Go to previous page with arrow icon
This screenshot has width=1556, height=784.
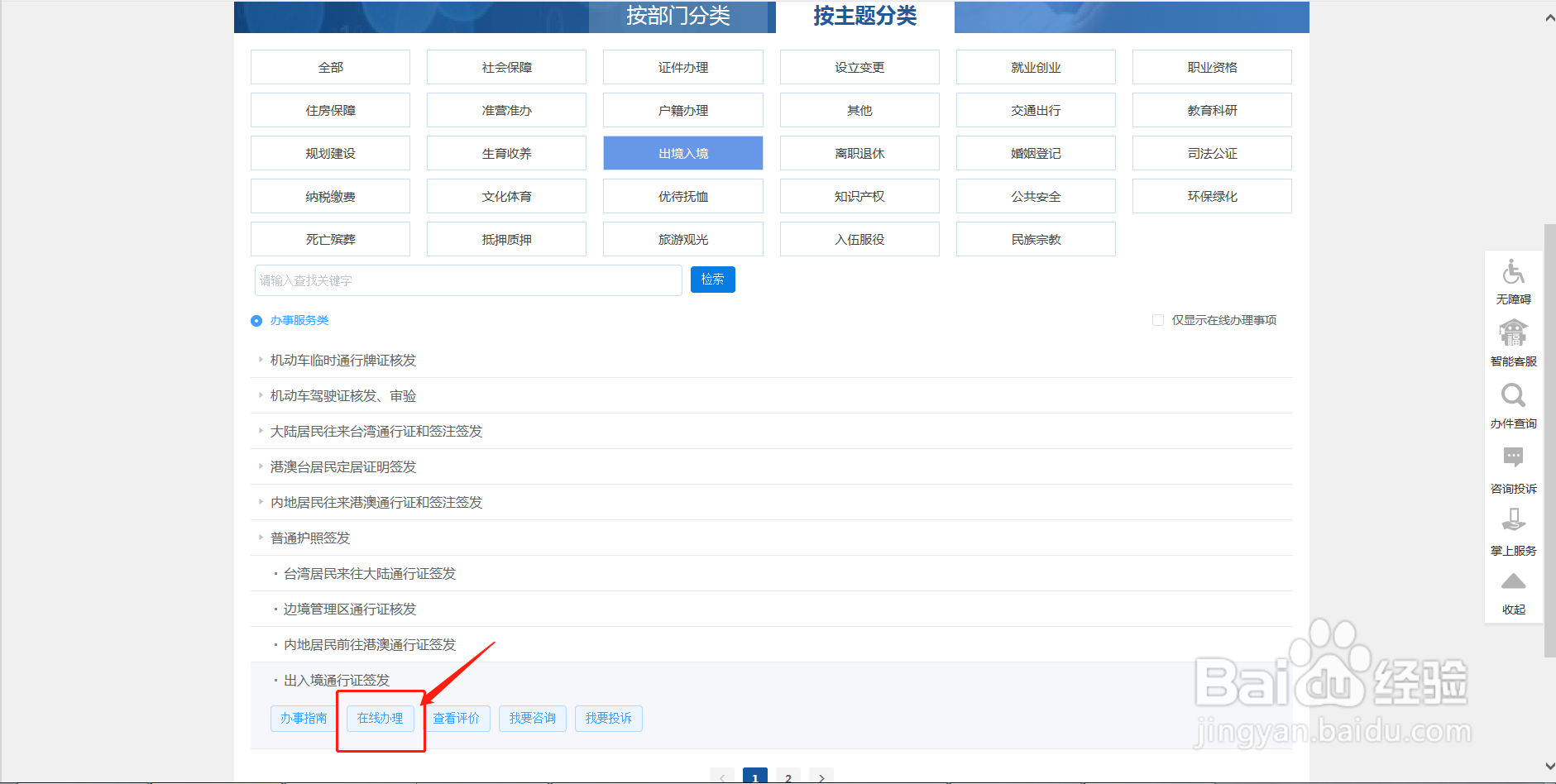click(722, 776)
